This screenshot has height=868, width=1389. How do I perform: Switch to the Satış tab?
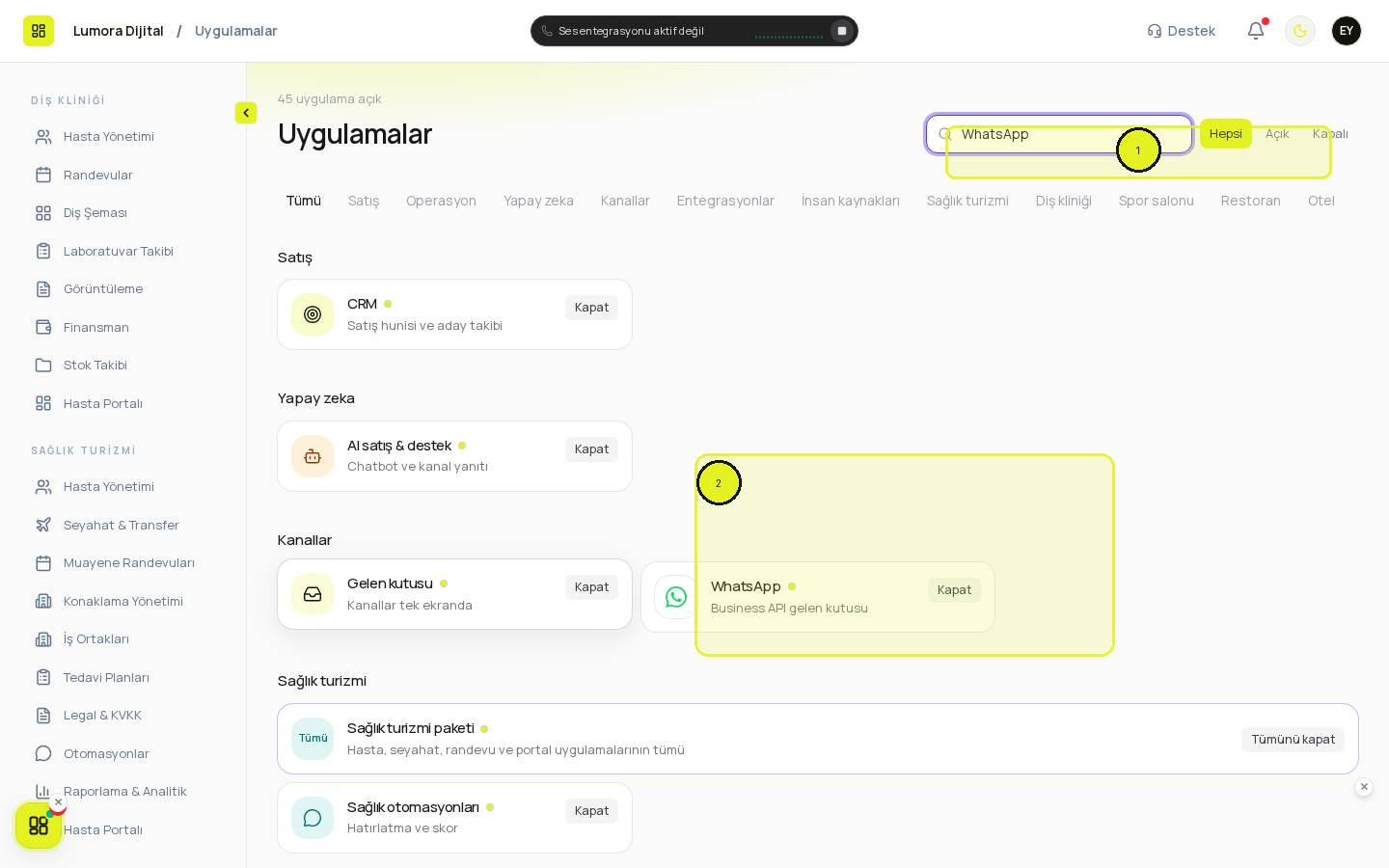(364, 201)
